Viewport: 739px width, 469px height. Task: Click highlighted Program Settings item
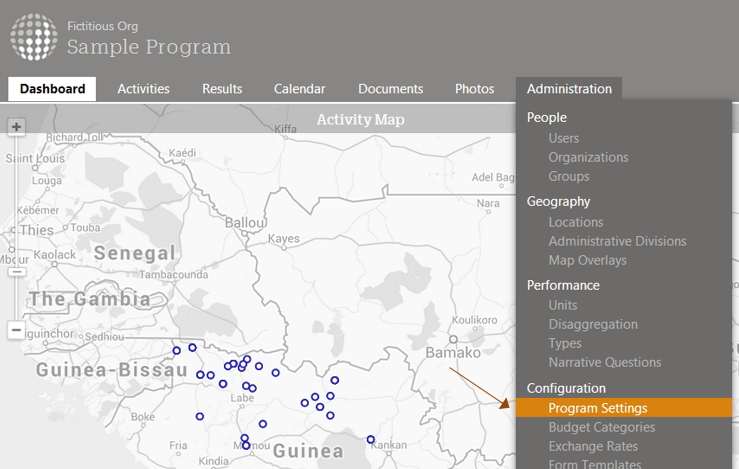point(624,408)
